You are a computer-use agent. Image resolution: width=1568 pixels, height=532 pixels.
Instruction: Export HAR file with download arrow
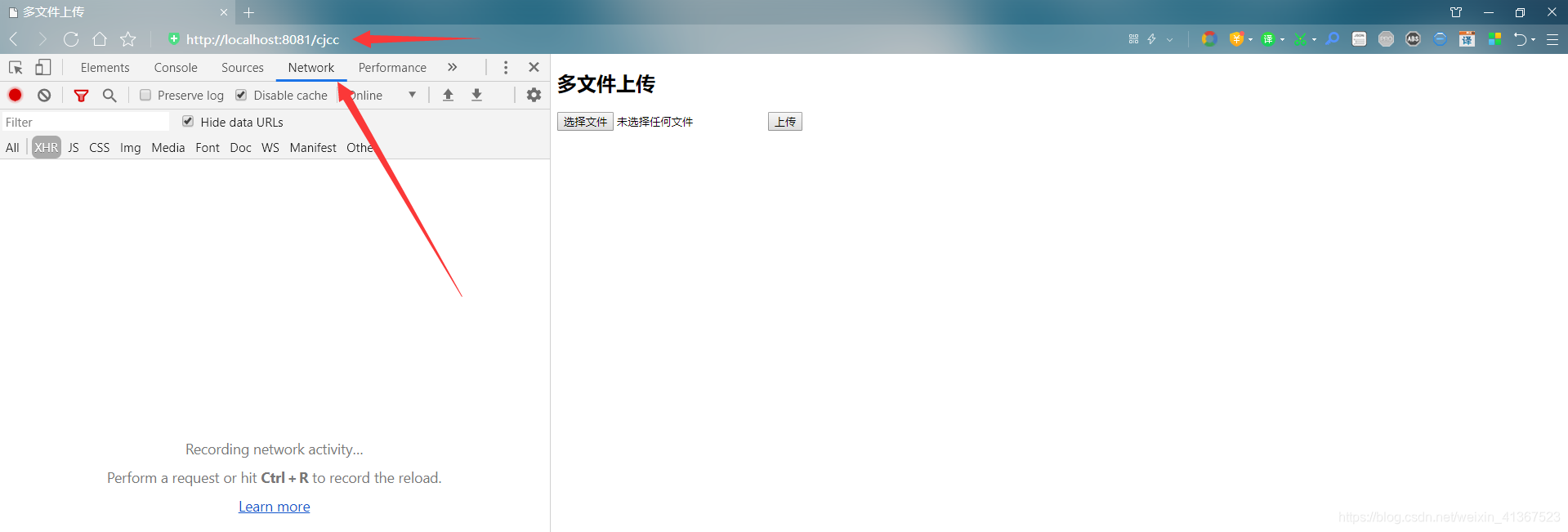[x=476, y=95]
